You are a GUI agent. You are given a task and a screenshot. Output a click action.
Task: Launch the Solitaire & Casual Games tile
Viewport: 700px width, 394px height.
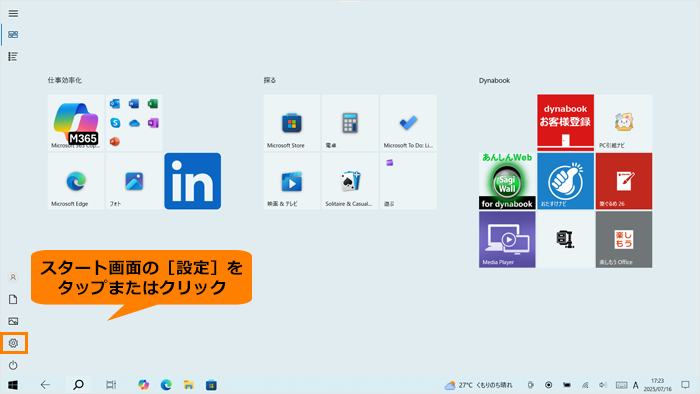point(350,181)
